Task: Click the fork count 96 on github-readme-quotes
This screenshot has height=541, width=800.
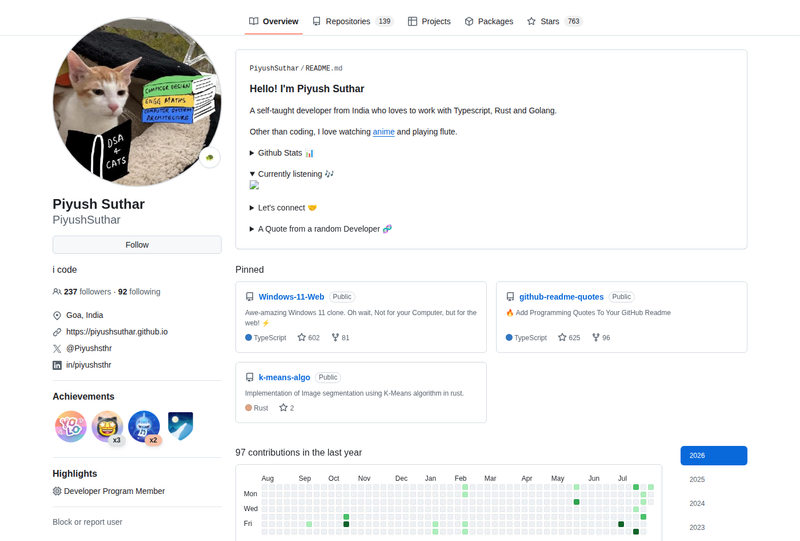Action: point(601,338)
